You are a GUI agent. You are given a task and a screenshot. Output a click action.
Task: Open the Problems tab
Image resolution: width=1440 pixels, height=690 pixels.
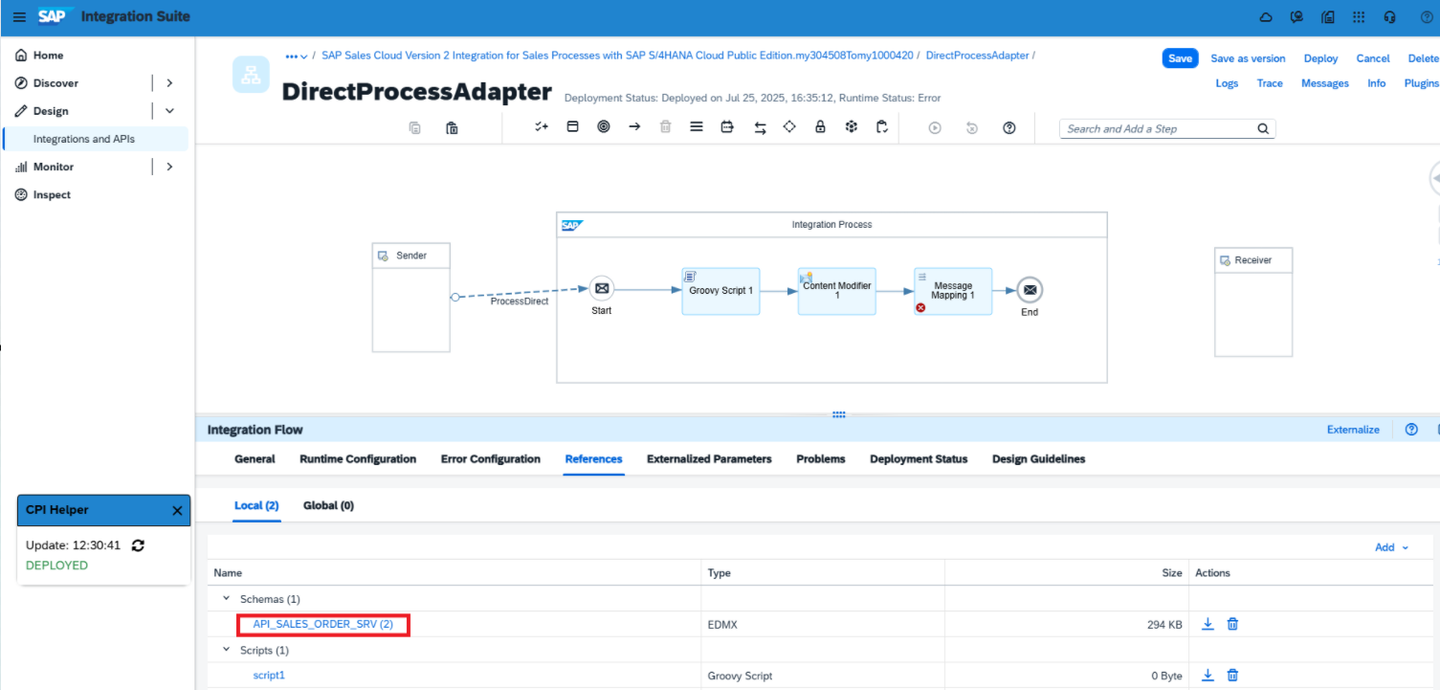point(821,459)
